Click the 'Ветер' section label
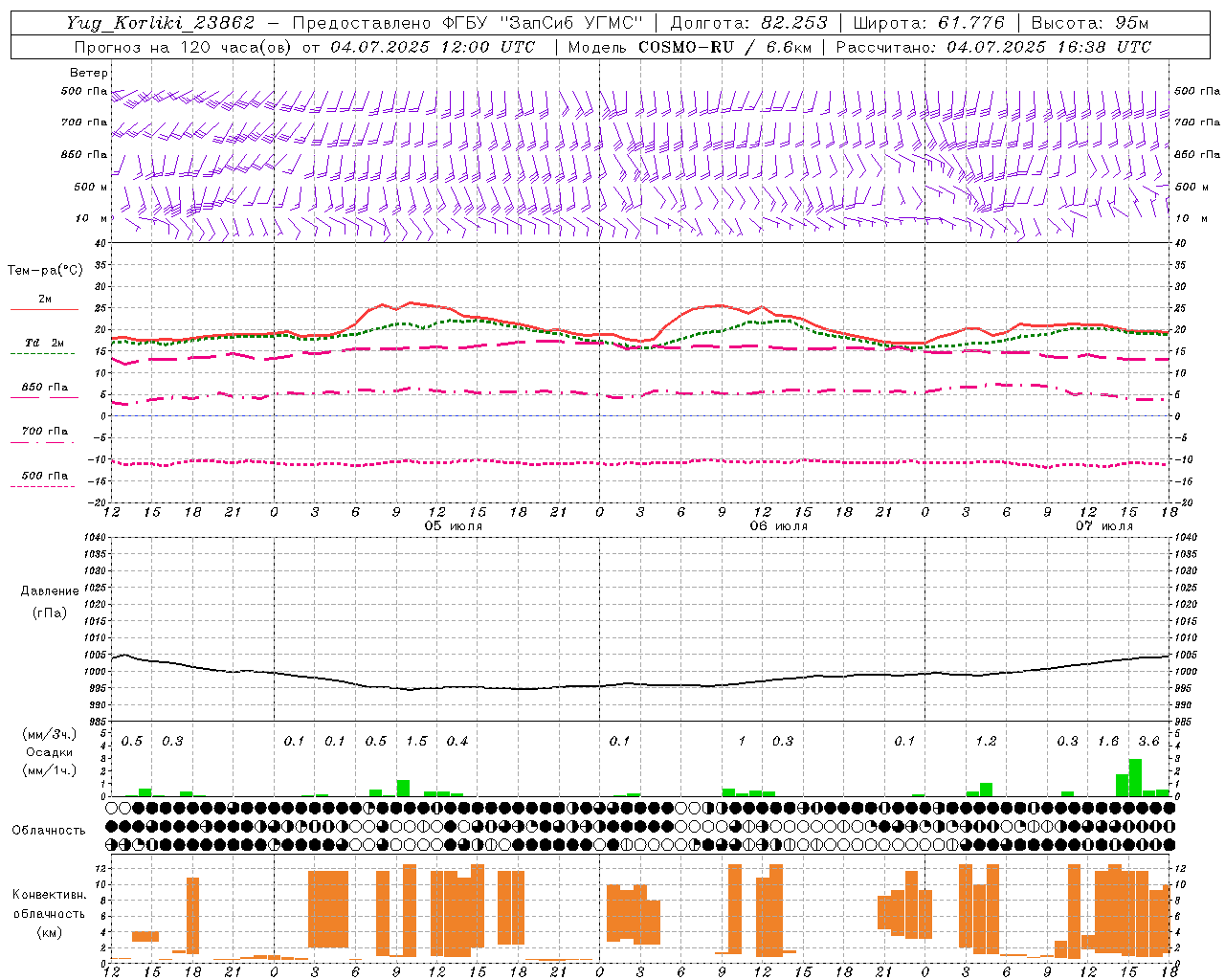 [89, 73]
